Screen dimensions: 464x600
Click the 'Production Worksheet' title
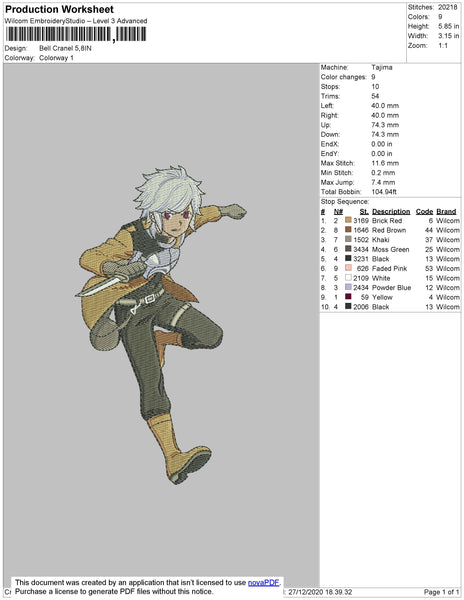pyautogui.click(x=59, y=9)
